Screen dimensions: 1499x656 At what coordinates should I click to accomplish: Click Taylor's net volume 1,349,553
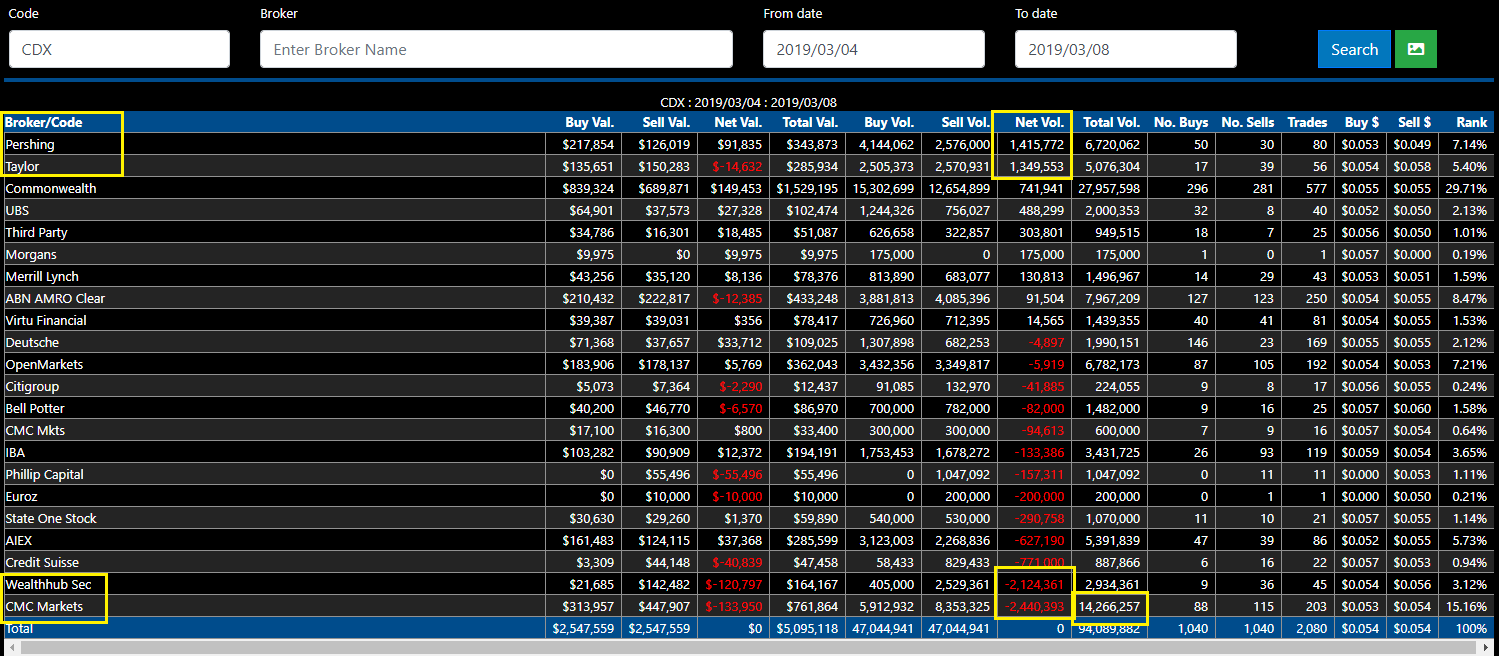[1036, 166]
